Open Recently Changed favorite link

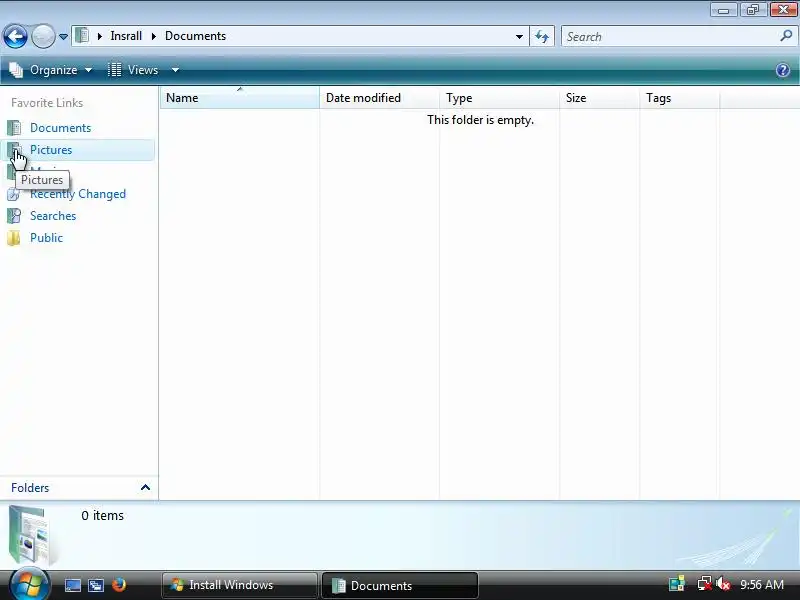78,194
